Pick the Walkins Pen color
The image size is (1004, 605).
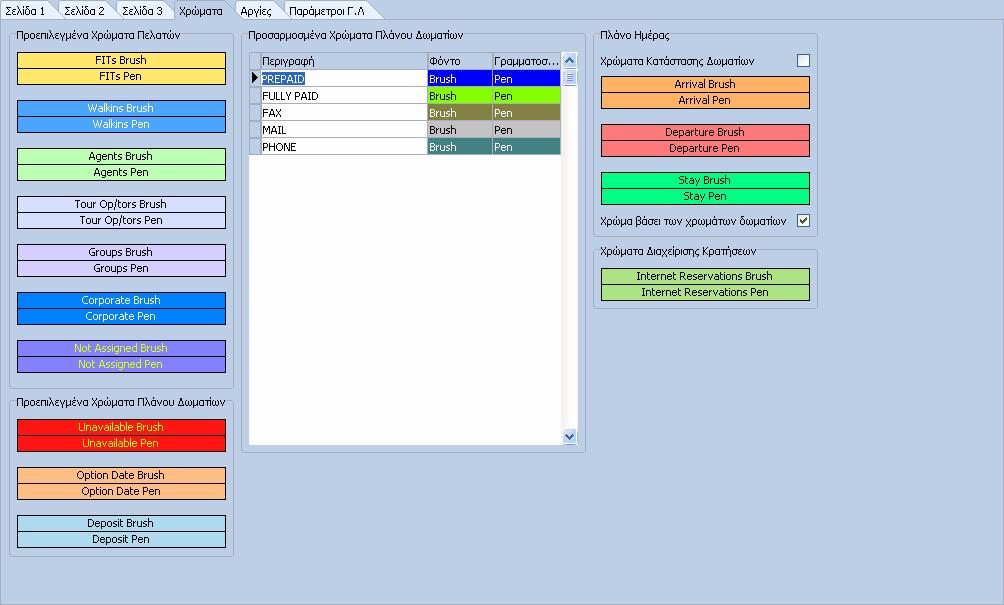121,124
